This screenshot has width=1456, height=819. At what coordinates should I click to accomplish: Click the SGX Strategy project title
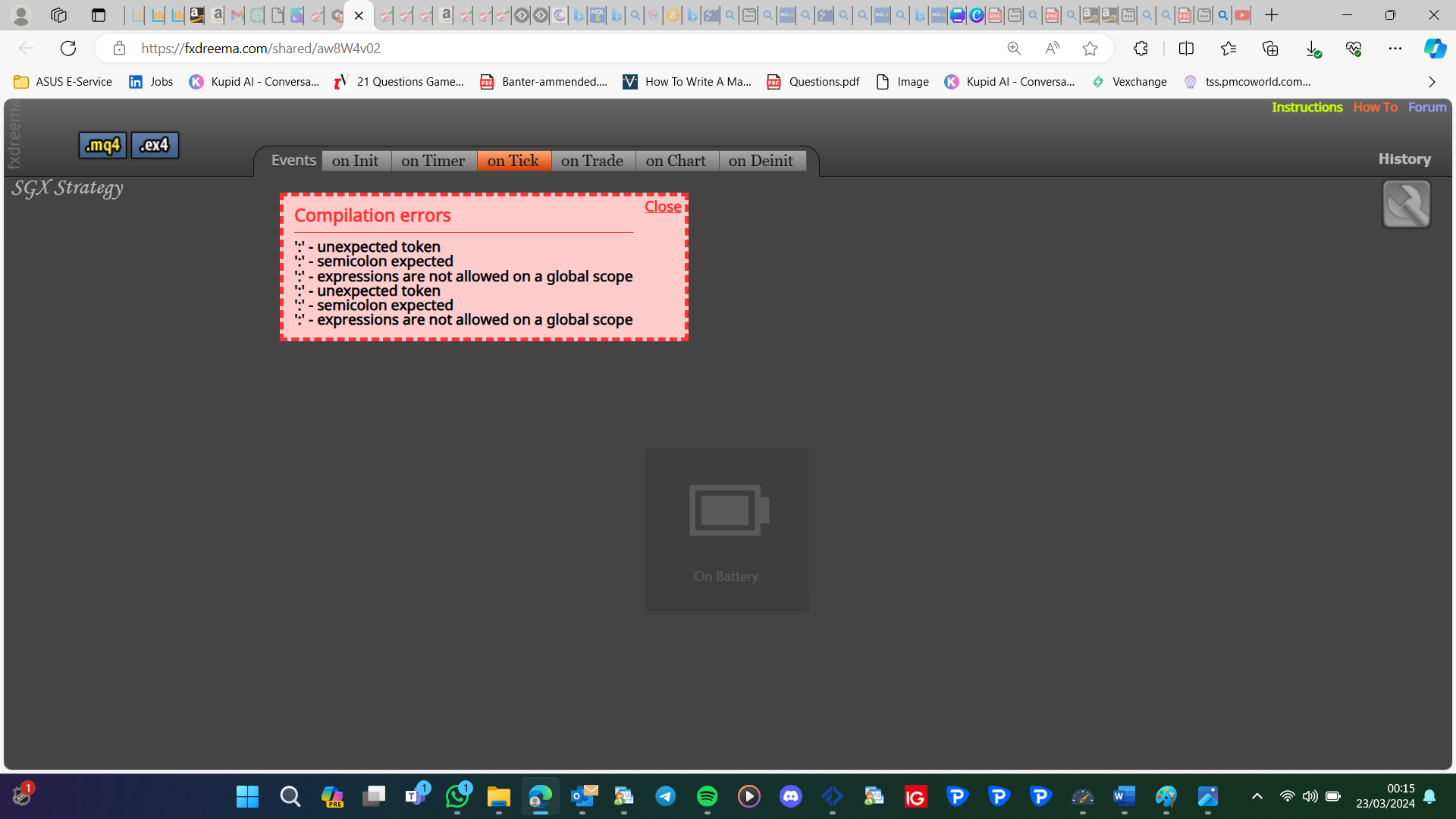pos(67,188)
